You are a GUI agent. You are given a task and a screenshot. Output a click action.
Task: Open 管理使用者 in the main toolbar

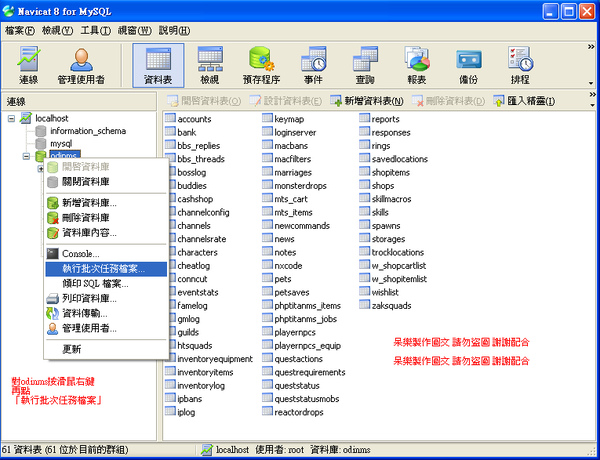click(81, 65)
